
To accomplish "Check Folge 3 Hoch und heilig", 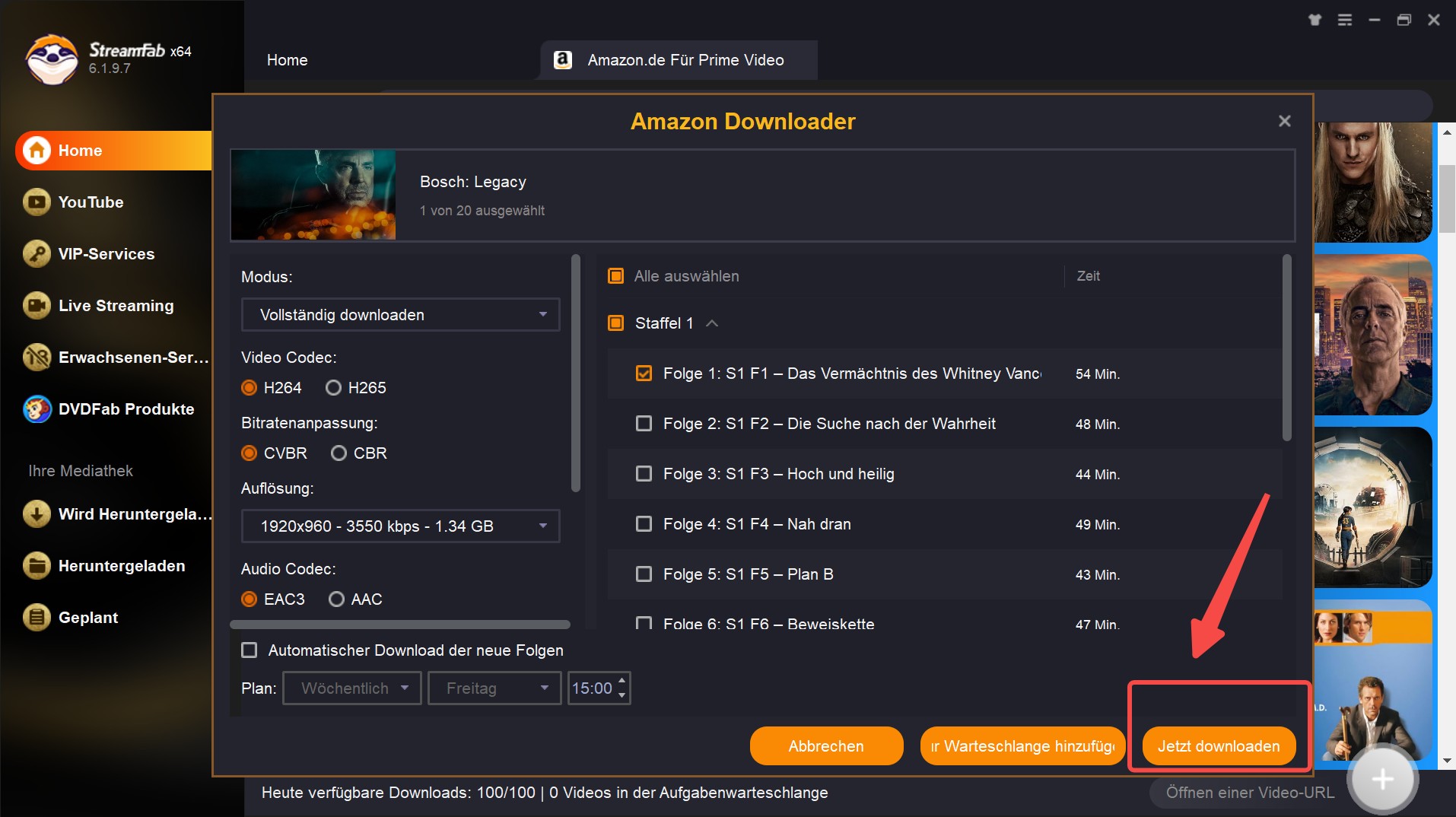I will (644, 474).
